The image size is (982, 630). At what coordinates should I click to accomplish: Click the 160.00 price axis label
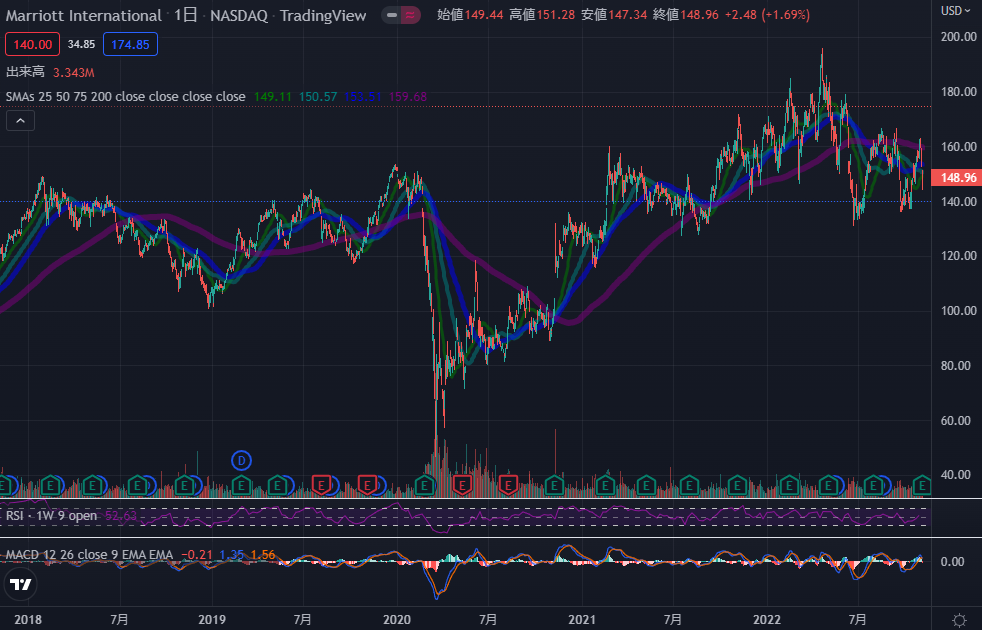coord(959,147)
